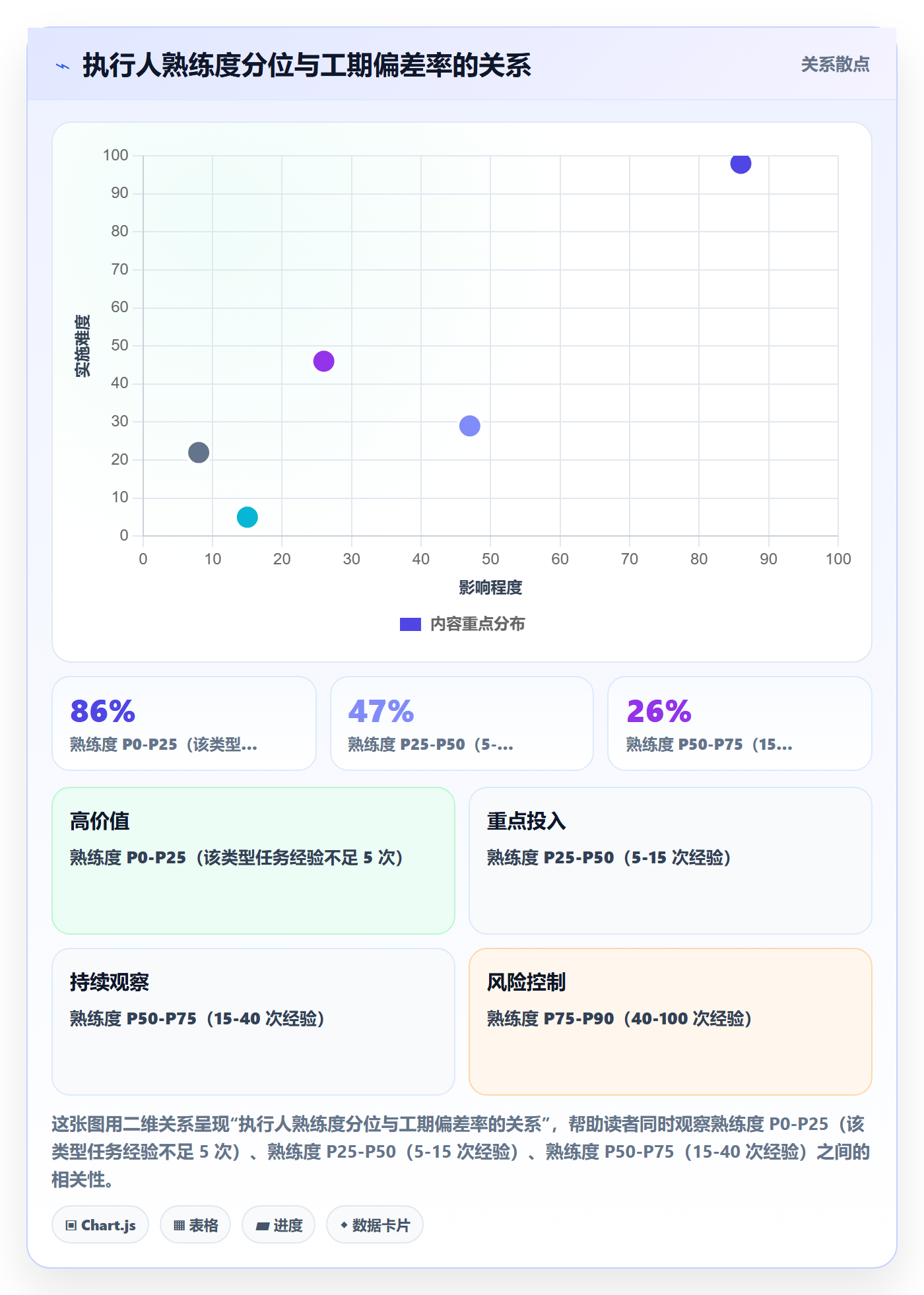Select the gray scatter point on the chart
The image size is (924, 1295).
click(199, 452)
